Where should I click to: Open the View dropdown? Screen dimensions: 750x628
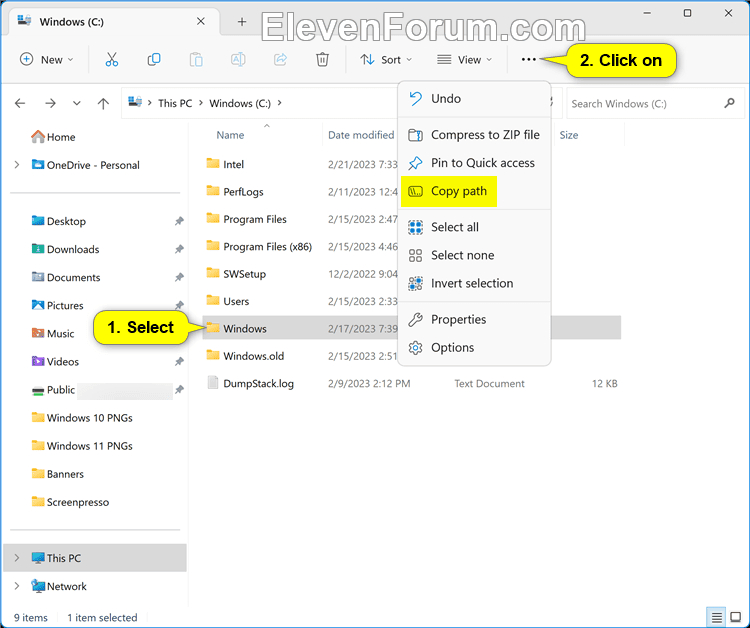point(464,60)
